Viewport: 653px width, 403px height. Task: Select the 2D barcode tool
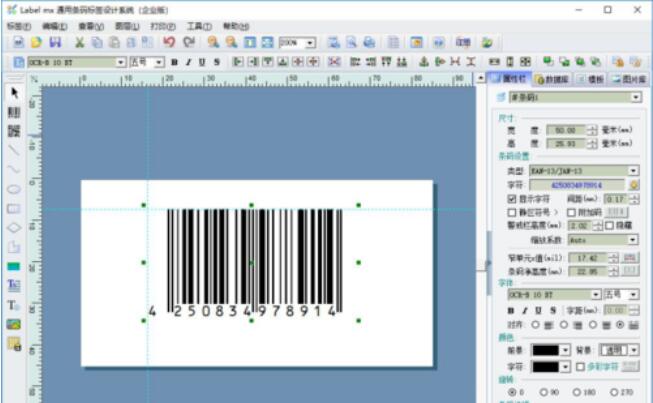[14, 131]
